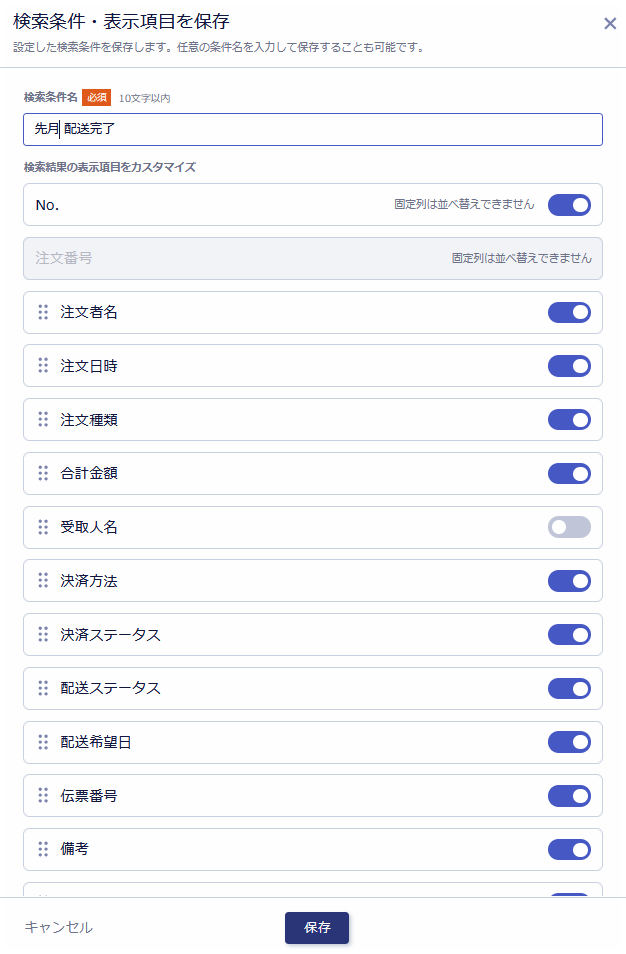This screenshot has width=626, height=954.
Task: Turn off the 決済ステータス toggle
Action: (x=569, y=635)
